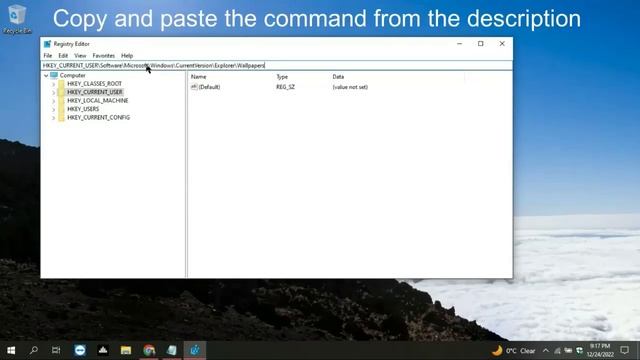Open the Help menu
The image size is (640, 360).
click(127, 56)
